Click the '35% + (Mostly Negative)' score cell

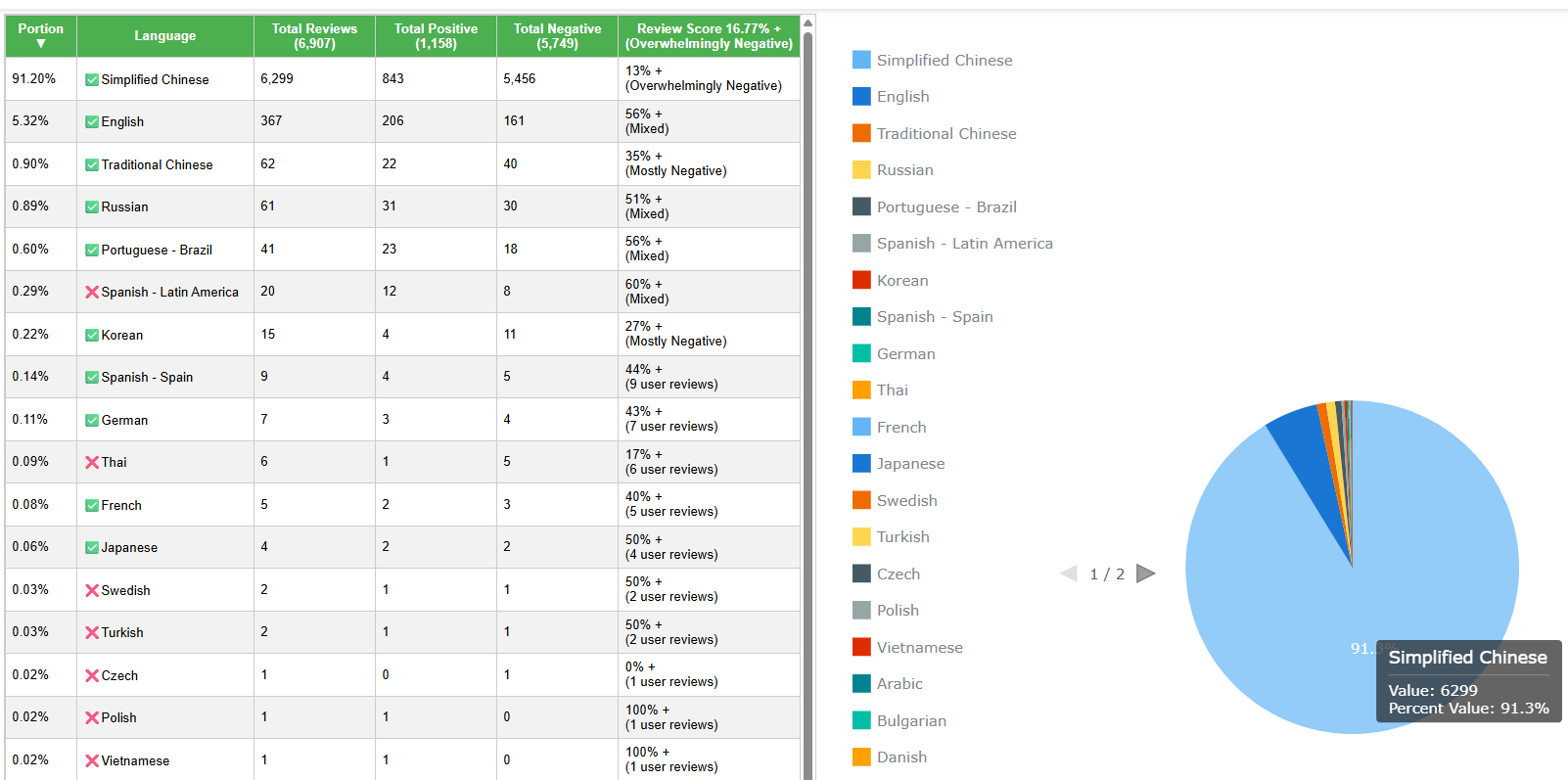[709, 163]
